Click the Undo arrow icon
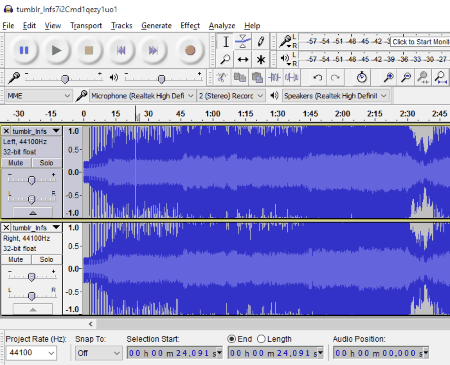The height and width of the screenshot is (365, 450). click(x=318, y=78)
